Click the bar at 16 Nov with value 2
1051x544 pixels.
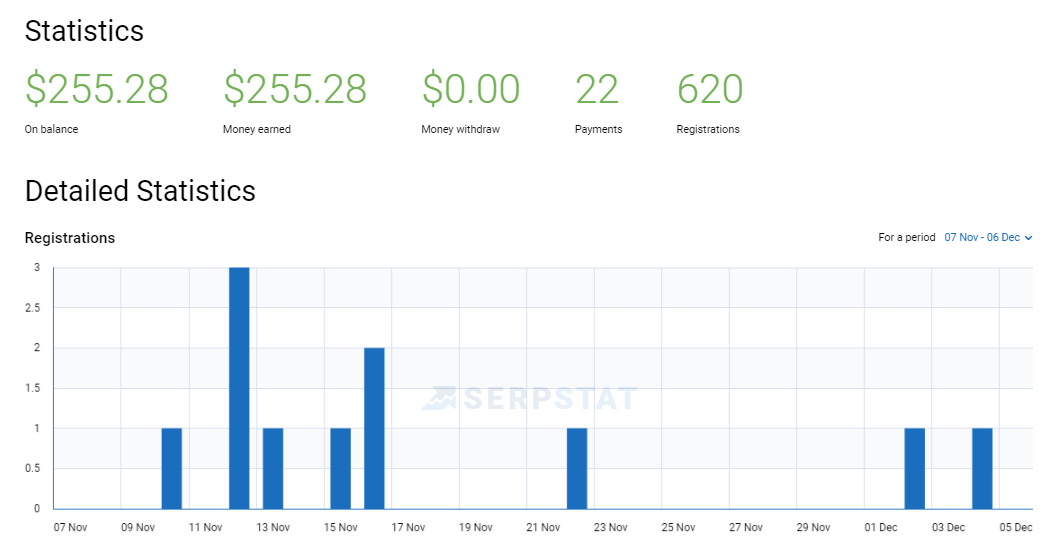pos(374,428)
